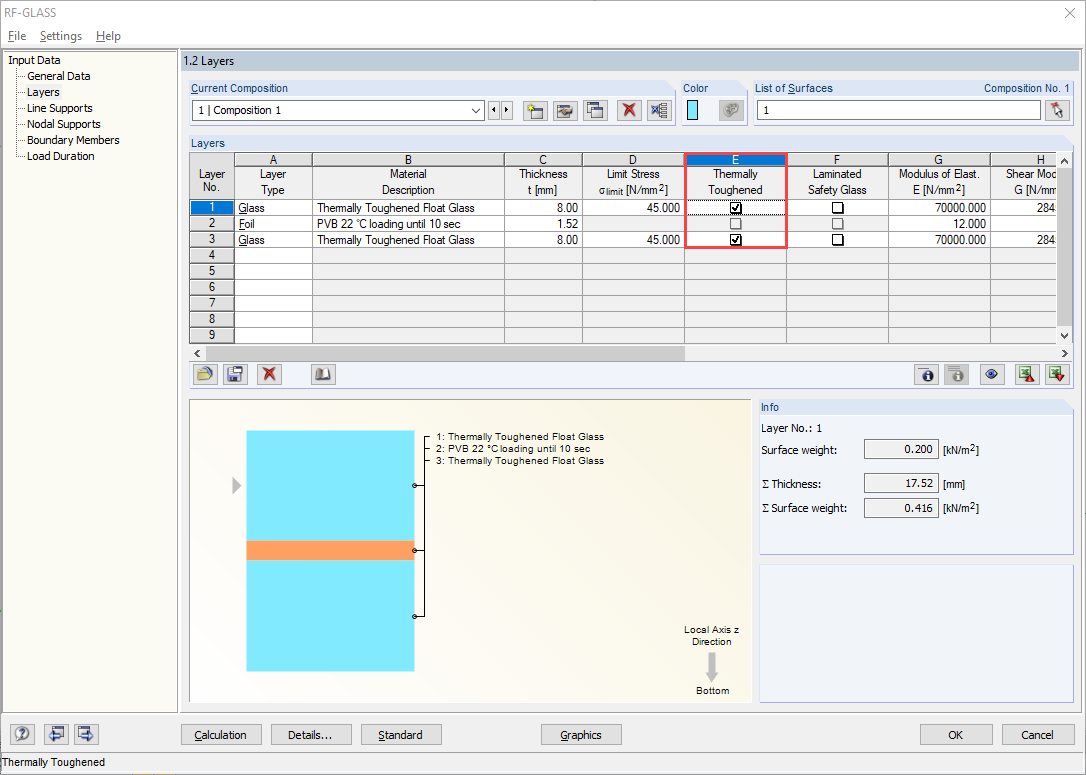Image resolution: width=1086 pixels, height=775 pixels.
Task: Toggle the eye view mode icon
Action: click(x=992, y=375)
